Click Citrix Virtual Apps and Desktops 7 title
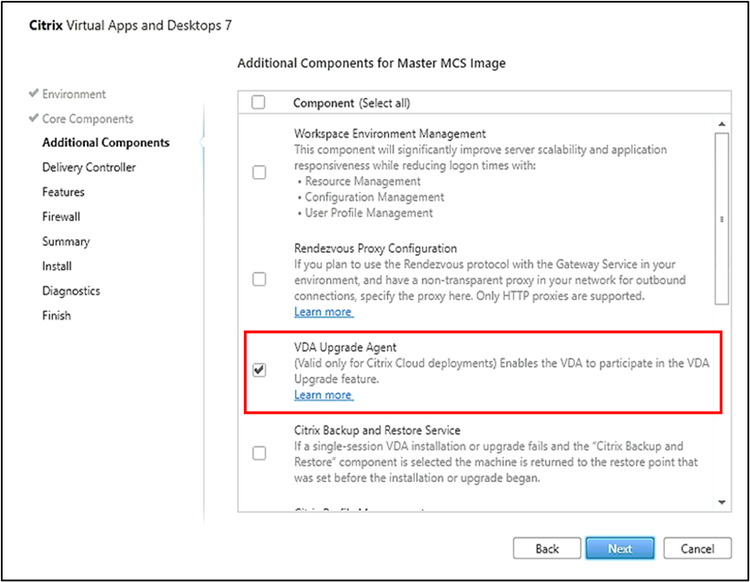This screenshot has height=582, width=750. 131,25
